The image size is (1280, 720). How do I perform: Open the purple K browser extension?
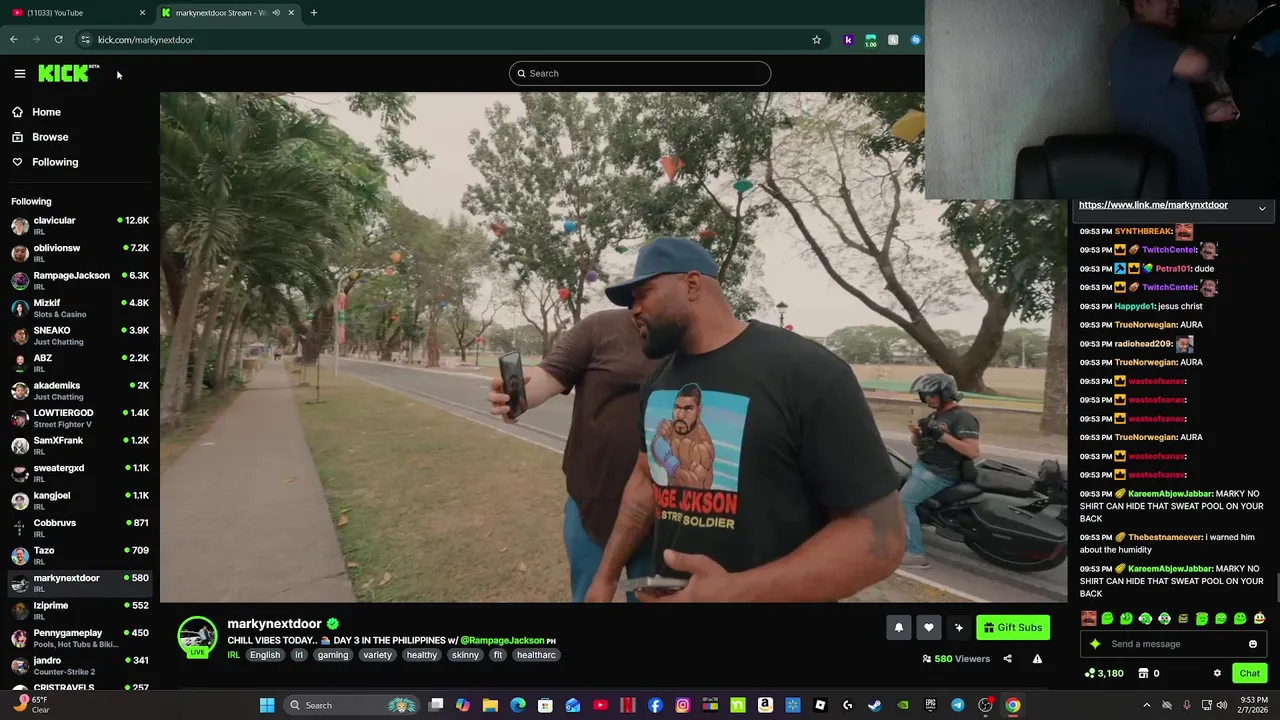click(848, 40)
